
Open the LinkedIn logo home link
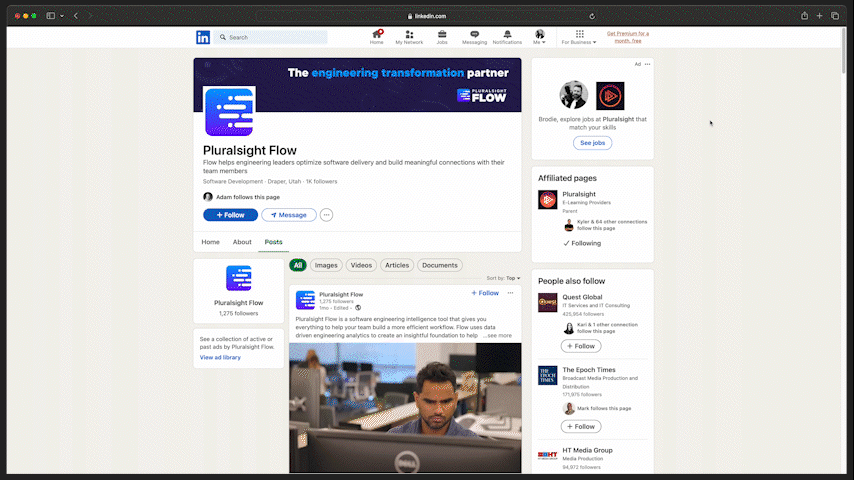203,37
